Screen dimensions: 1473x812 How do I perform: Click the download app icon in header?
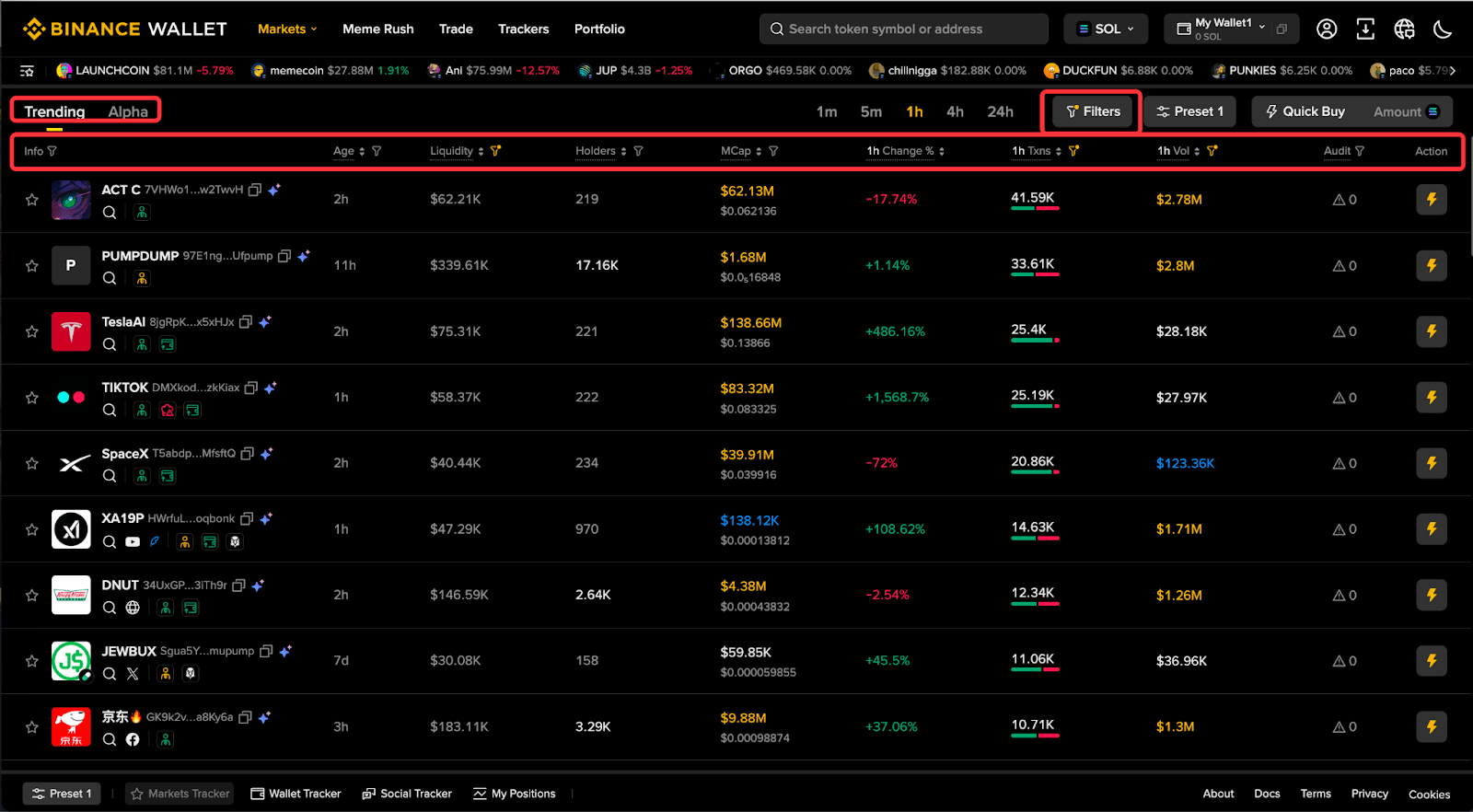1365,29
